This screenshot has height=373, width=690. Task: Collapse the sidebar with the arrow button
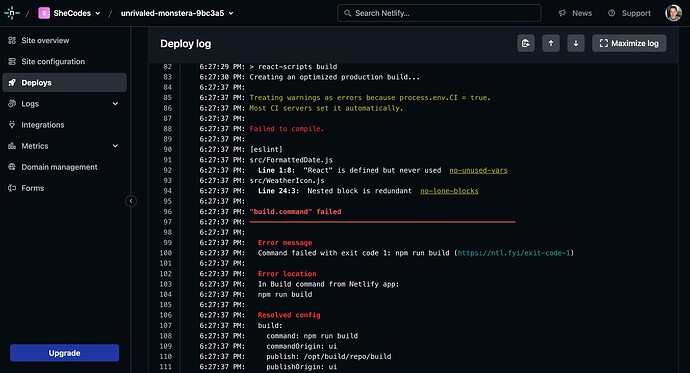click(131, 201)
